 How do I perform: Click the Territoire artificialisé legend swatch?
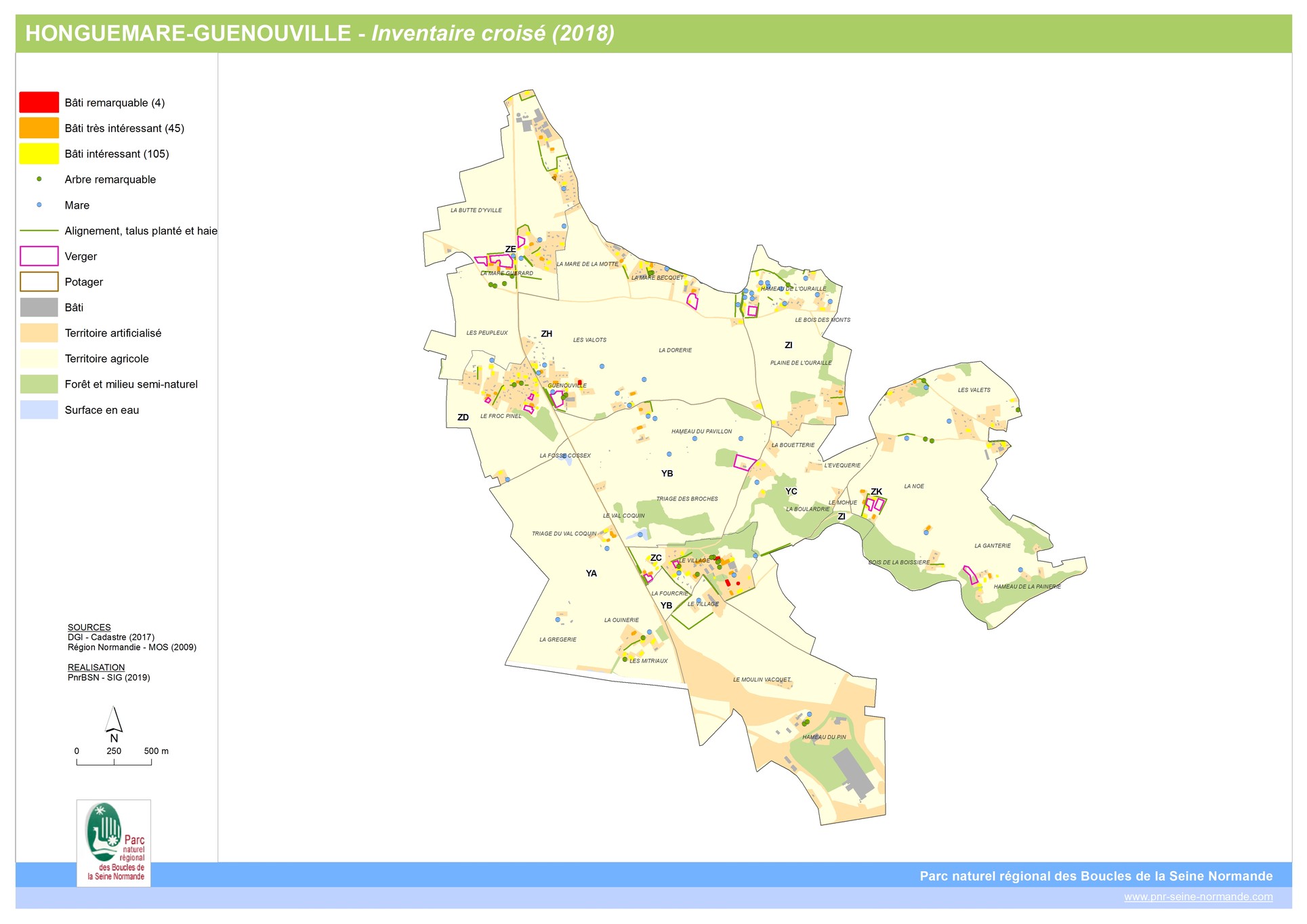39,333
